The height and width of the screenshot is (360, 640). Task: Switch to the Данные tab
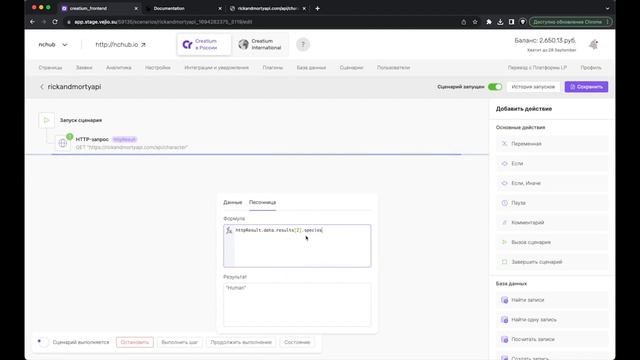pyautogui.click(x=233, y=202)
